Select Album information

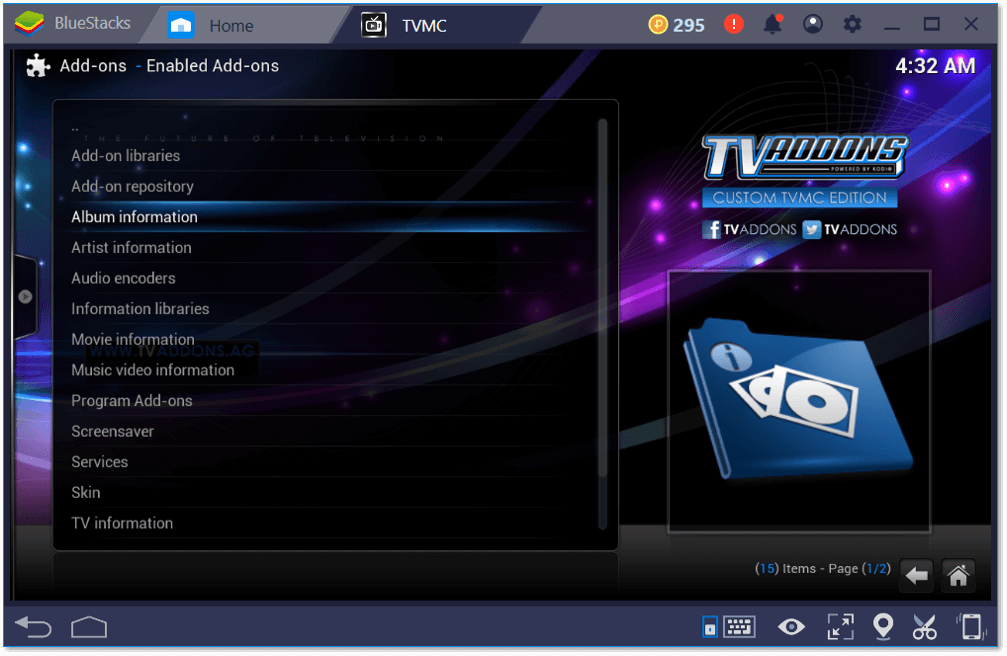(x=328, y=217)
